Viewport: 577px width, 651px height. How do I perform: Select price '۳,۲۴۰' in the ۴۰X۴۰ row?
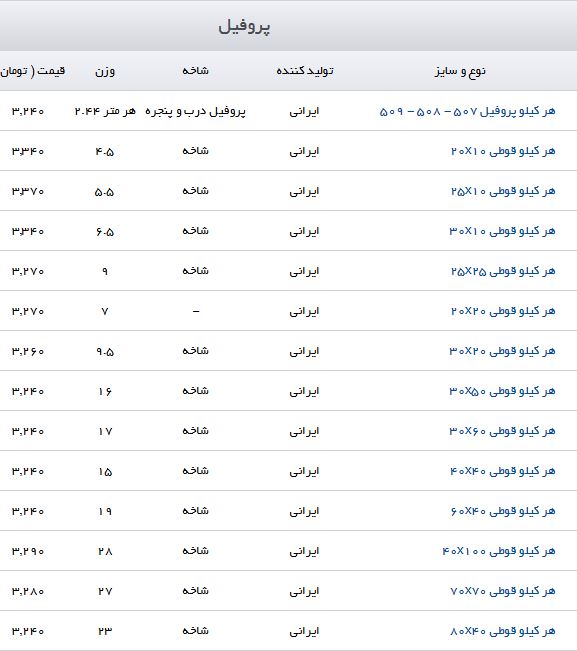tap(27, 471)
